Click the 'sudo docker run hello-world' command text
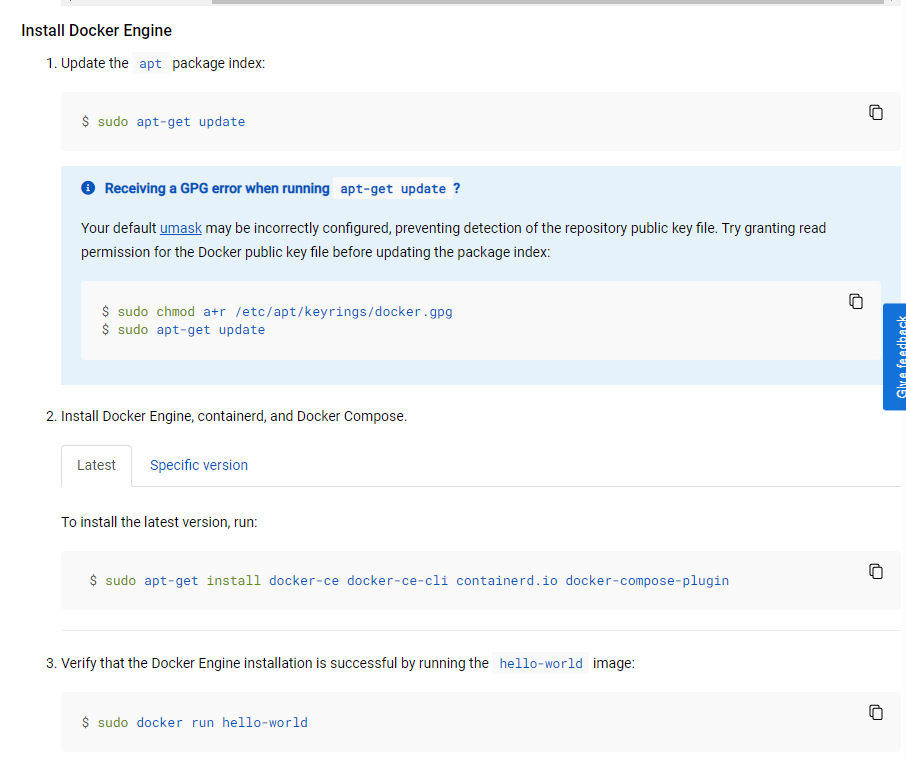906x757 pixels. pos(195,722)
